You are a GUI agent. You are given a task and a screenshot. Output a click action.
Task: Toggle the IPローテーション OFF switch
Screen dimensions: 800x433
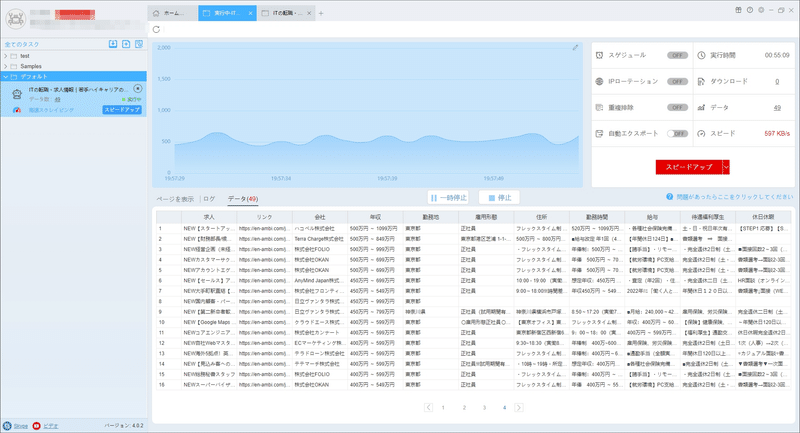(x=678, y=82)
